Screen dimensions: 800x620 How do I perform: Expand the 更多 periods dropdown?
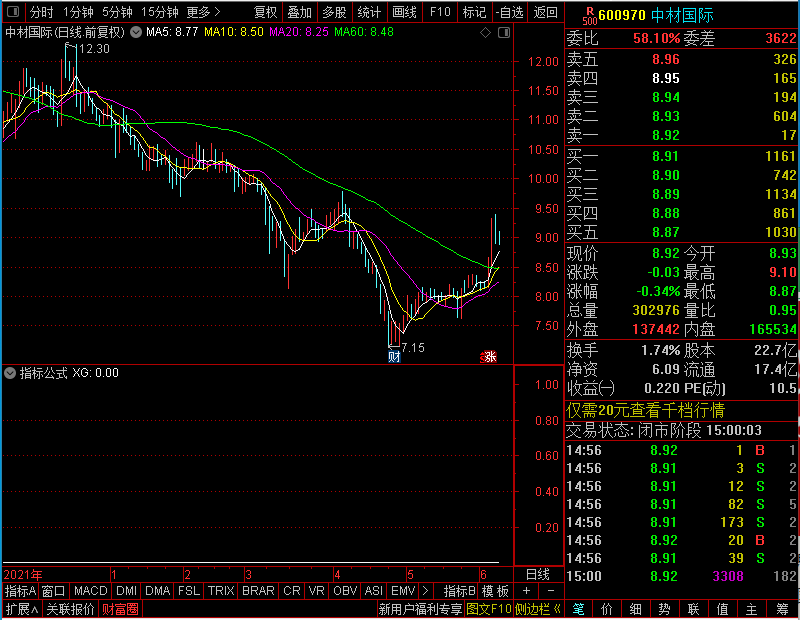point(203,12)
